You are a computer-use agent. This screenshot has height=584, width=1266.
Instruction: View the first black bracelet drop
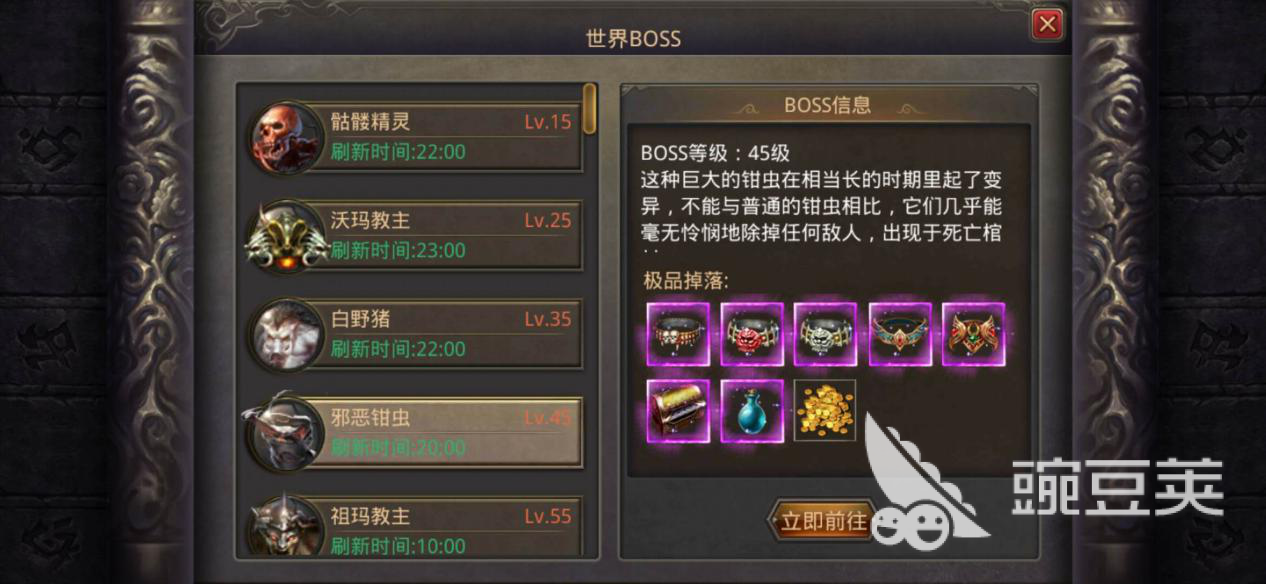click(678, 334)
